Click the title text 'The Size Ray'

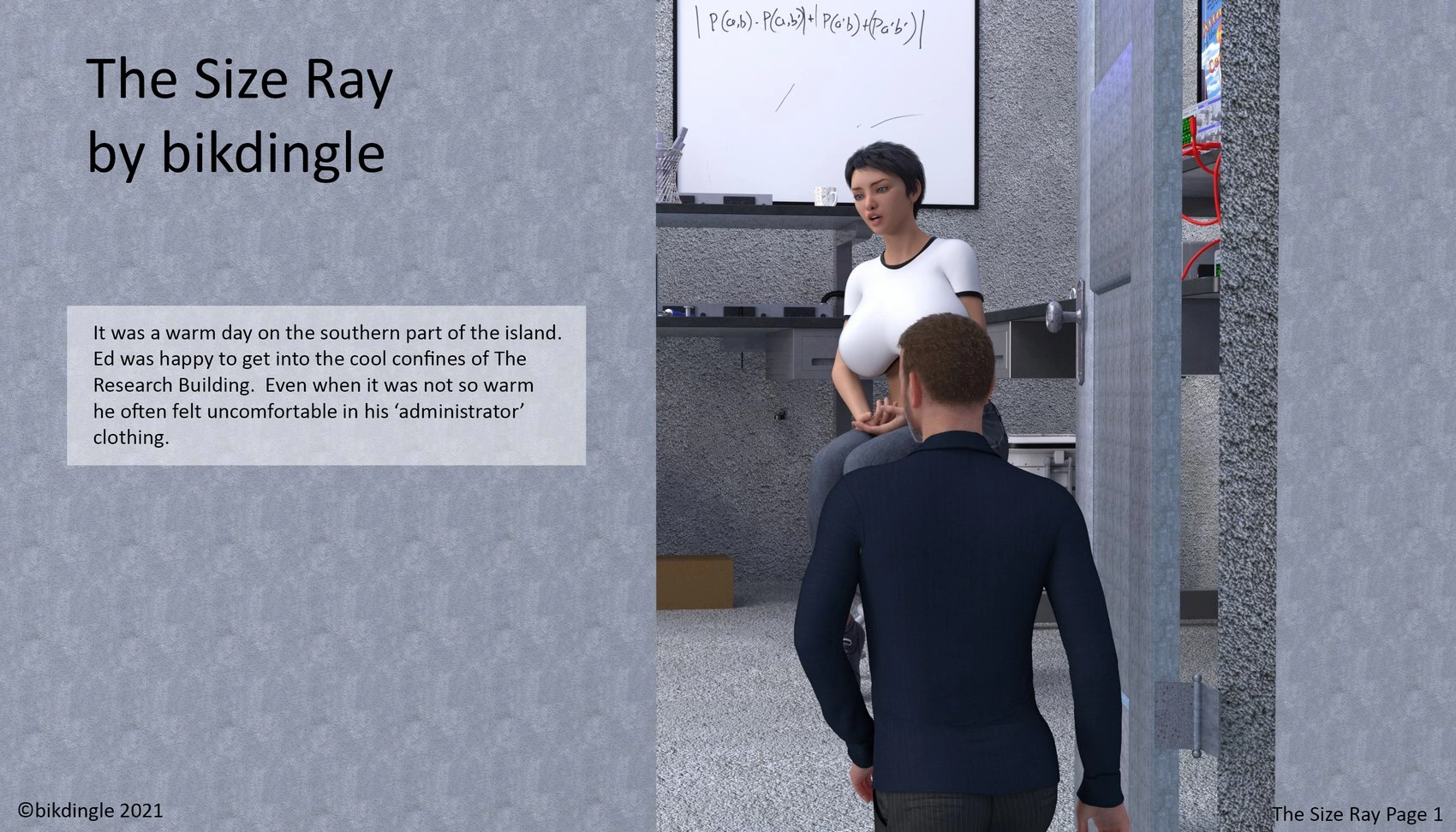[x=239, y=80]
